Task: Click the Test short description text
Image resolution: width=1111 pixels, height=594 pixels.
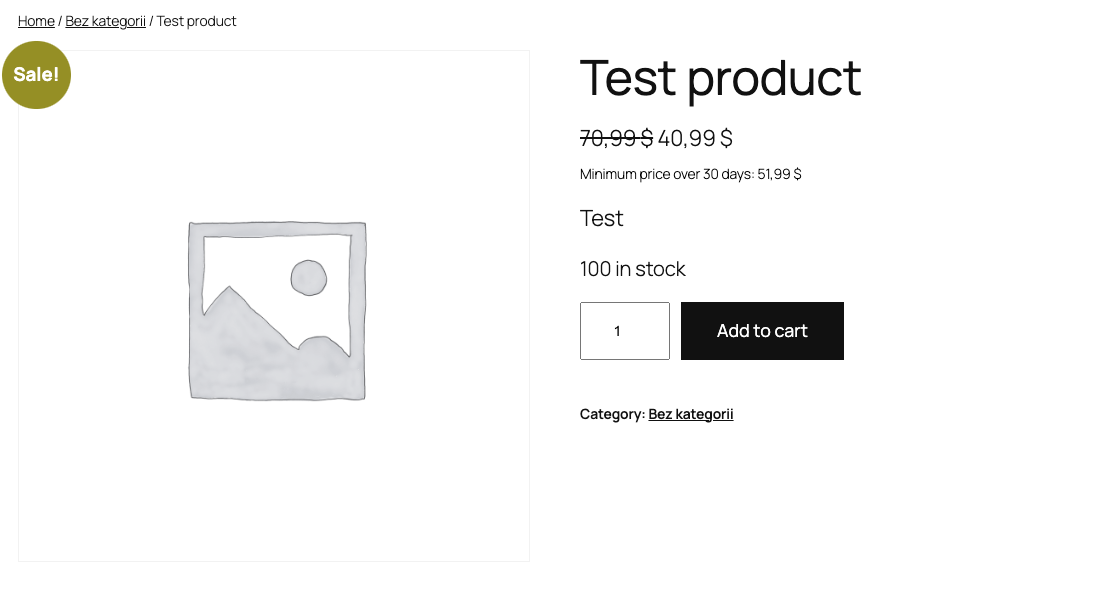Action: click(x=602, y=218)
